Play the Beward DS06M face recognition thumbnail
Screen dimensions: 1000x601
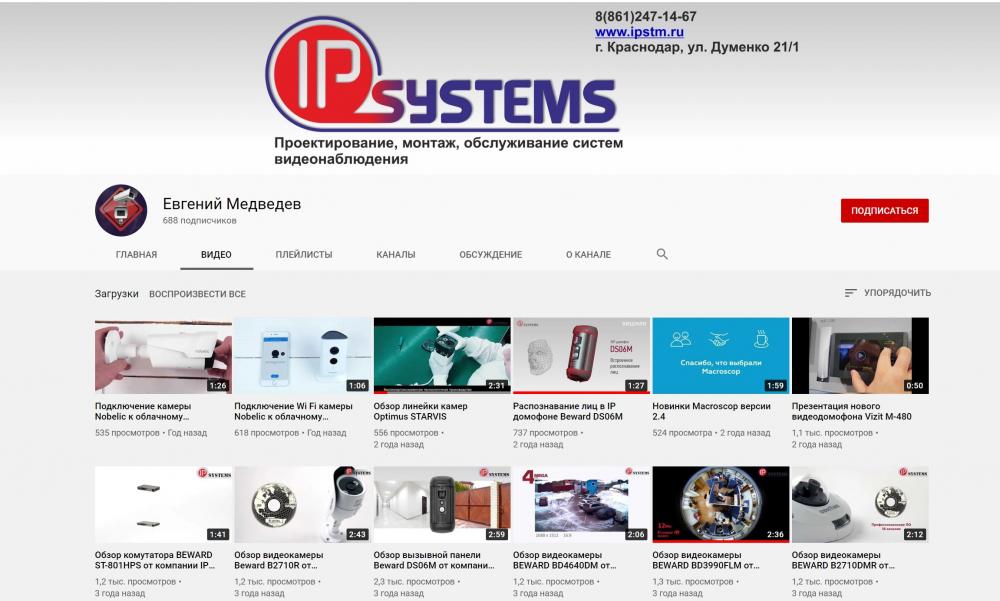click(x=581, y=355)
